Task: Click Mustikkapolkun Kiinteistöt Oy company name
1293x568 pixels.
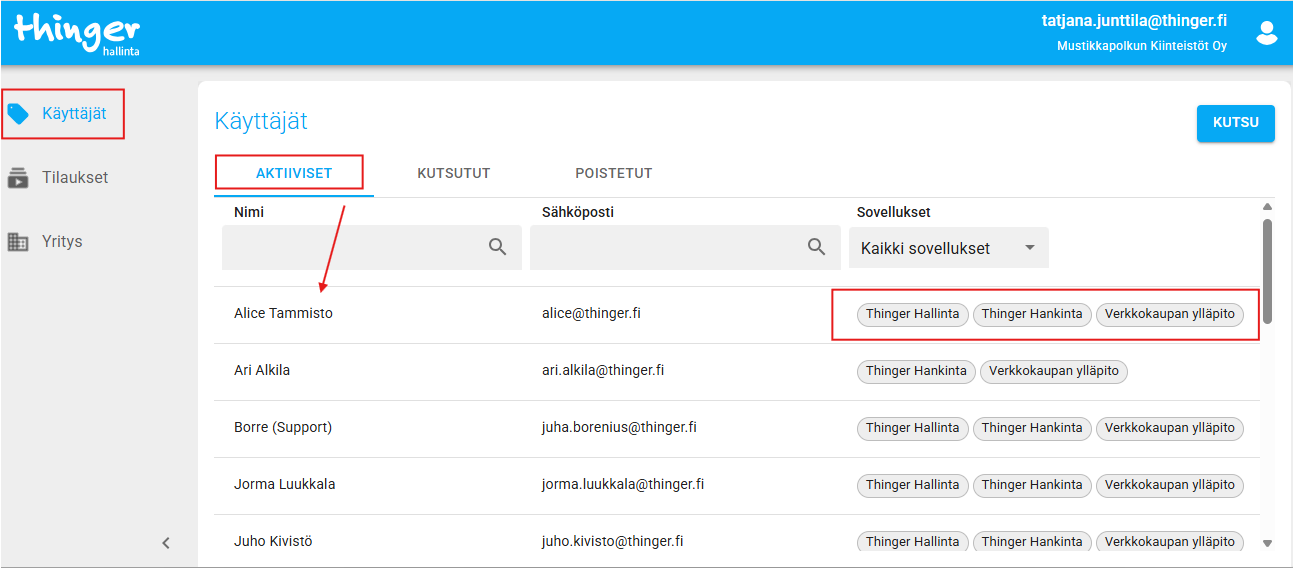Action: pos(1142,46)
